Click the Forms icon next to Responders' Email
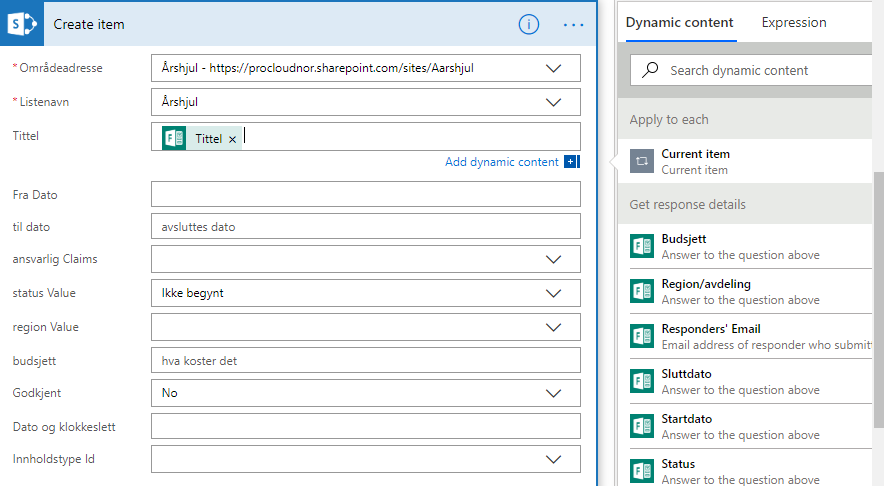Screen dimensions: 884x486 641,336
